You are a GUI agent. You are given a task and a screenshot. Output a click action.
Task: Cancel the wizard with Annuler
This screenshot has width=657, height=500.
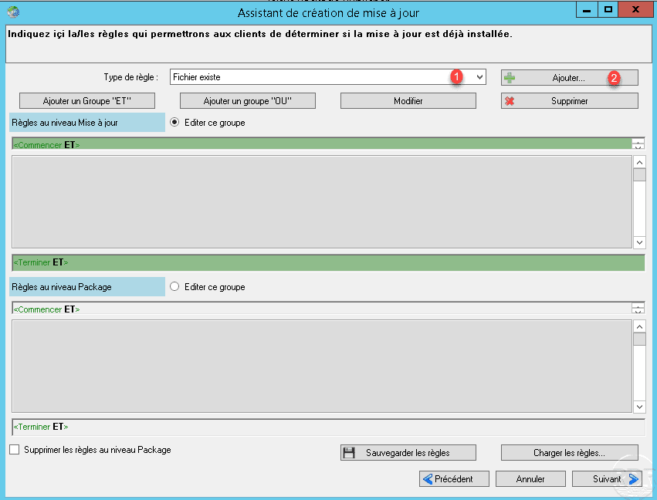(530, 479)
